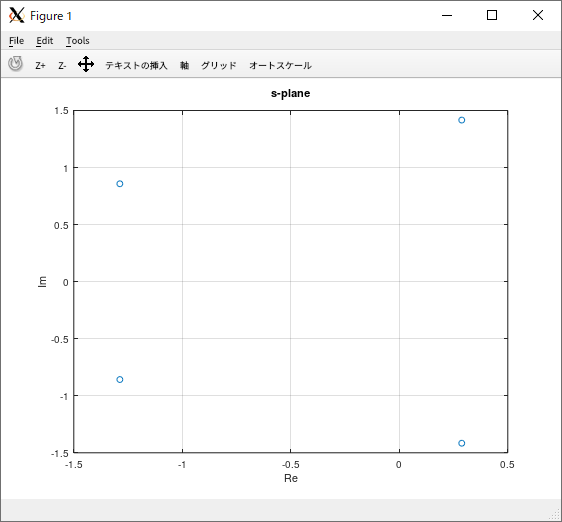The height and width of the screenshot is (522, 562).
Task: Open the Tools menu
Action: [x=77, y=41]
